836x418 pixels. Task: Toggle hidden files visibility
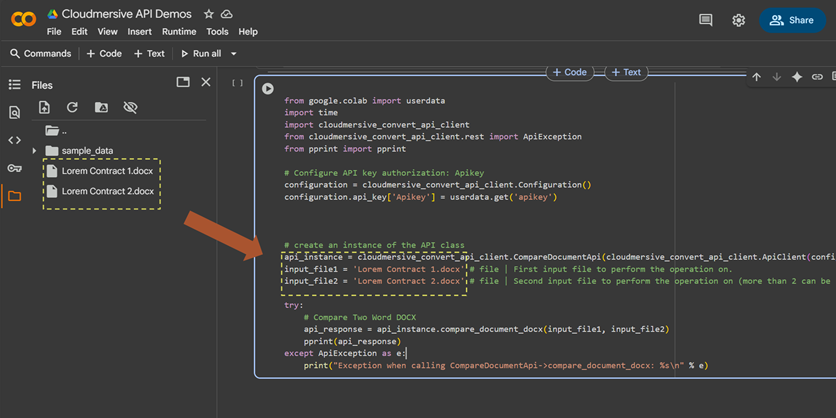point(130,108)
